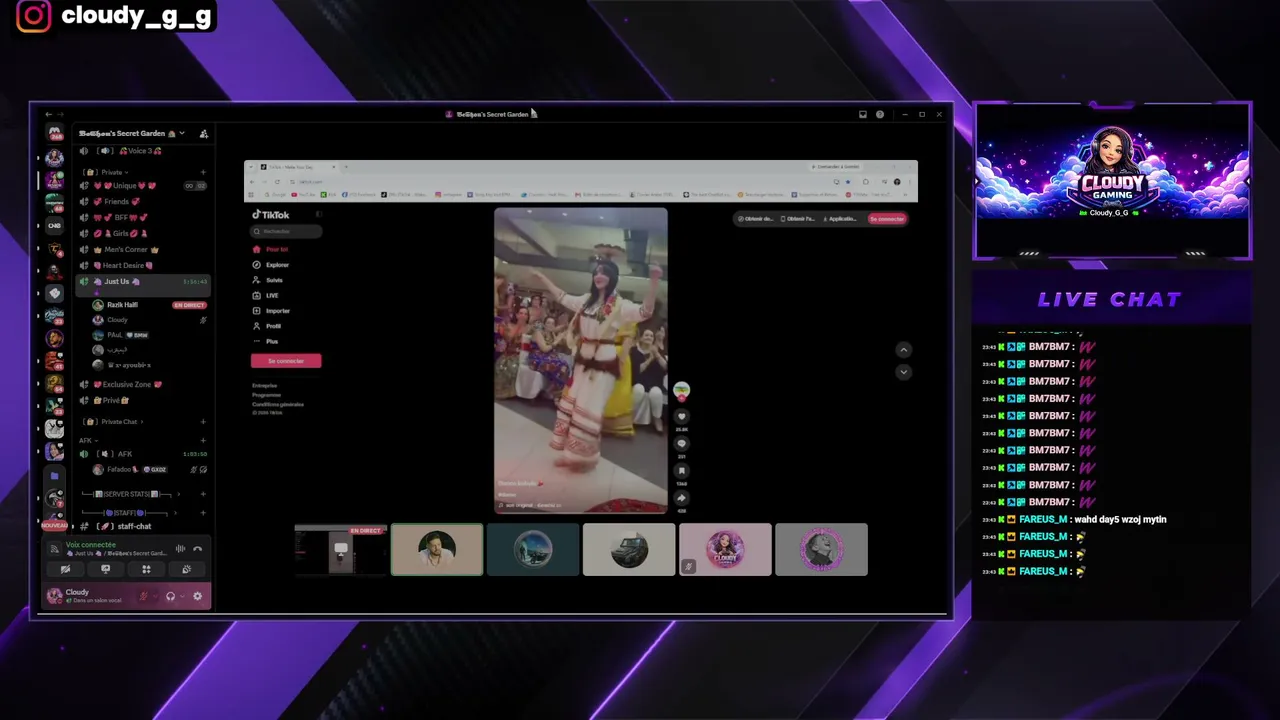Viewport: 1280px width, 720px height.
Task: Share the TikTok video with the arrow icon
Action: pyautogui.click(x=681, y=497)
